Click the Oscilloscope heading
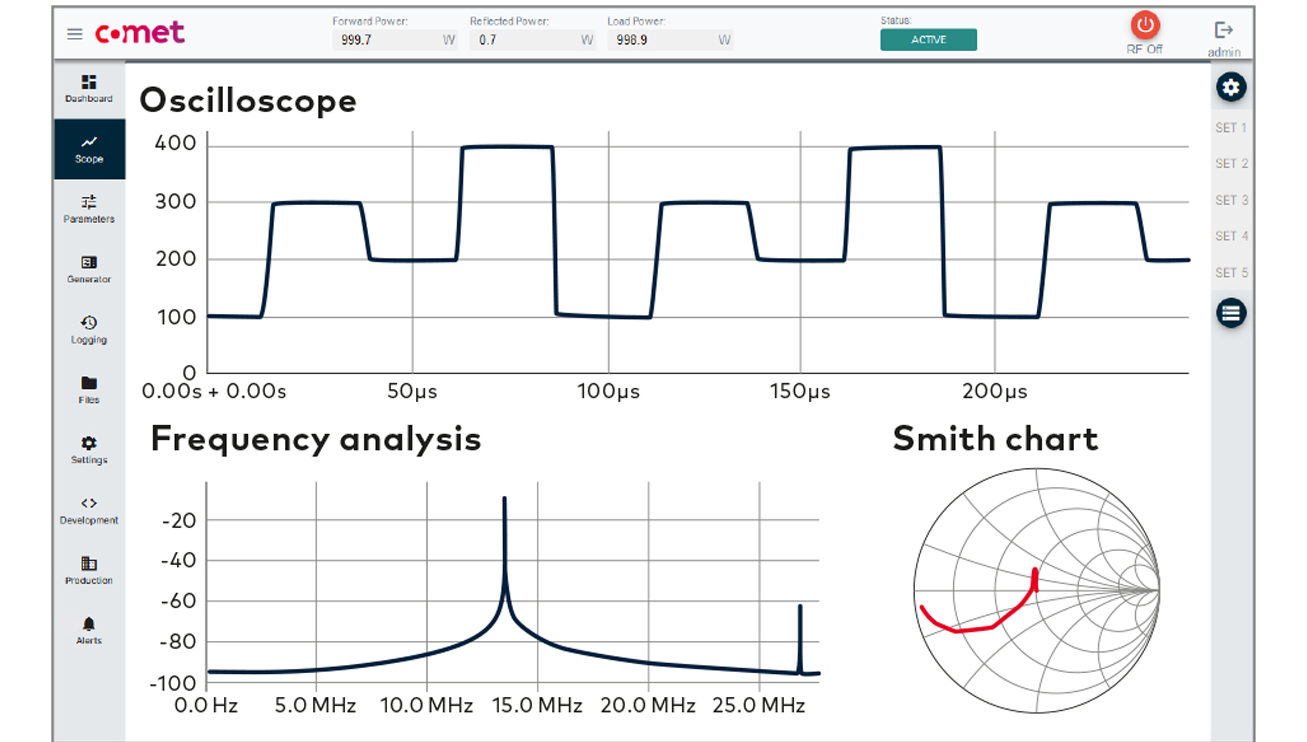 248,100
